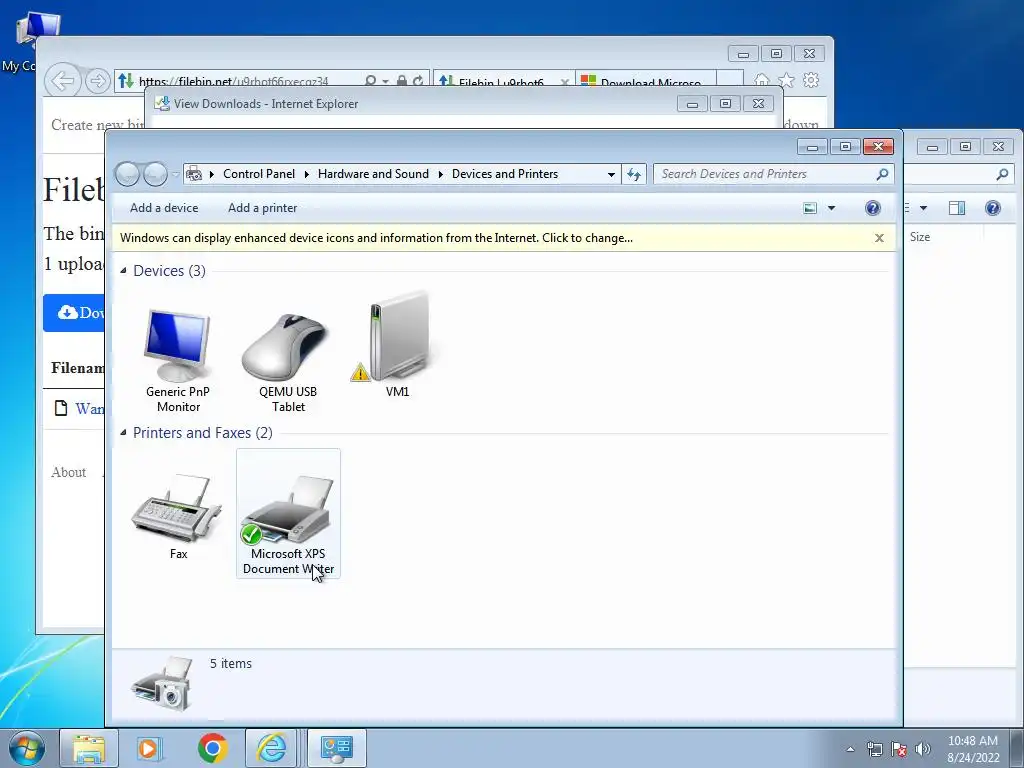Viewport: 1024px width, 768px height.
Task: Select the Generic PnP Monitor device
Action: [178, 360]
